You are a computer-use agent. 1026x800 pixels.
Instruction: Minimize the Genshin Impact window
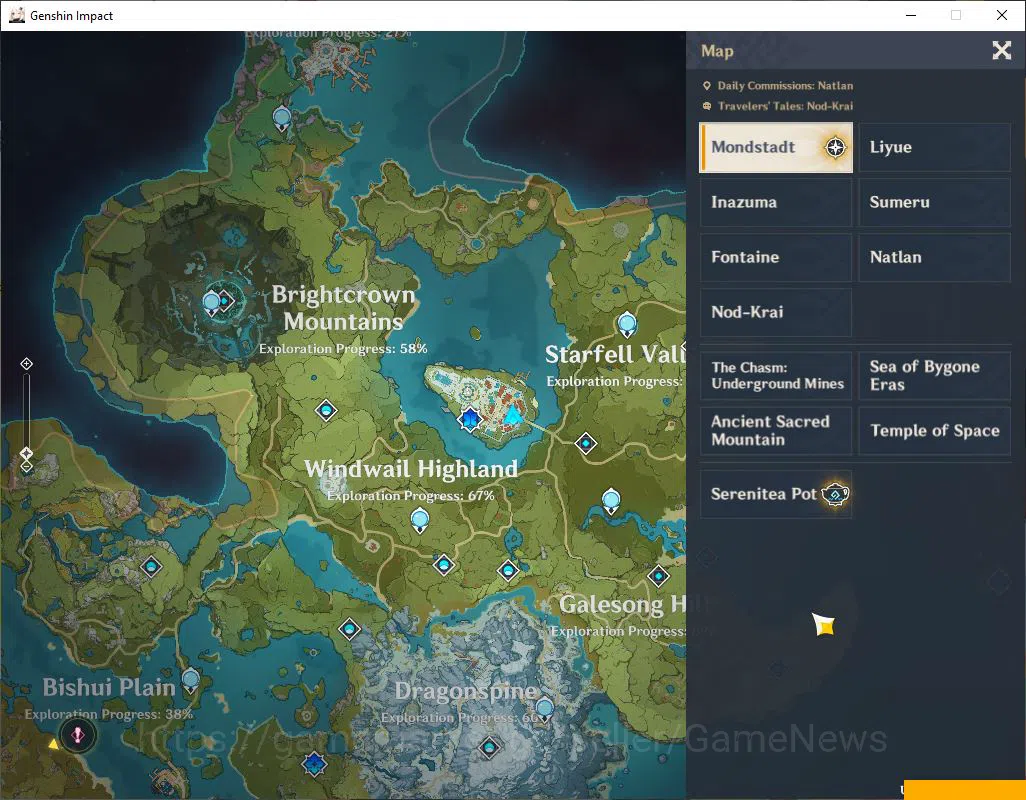pos(910,15)
